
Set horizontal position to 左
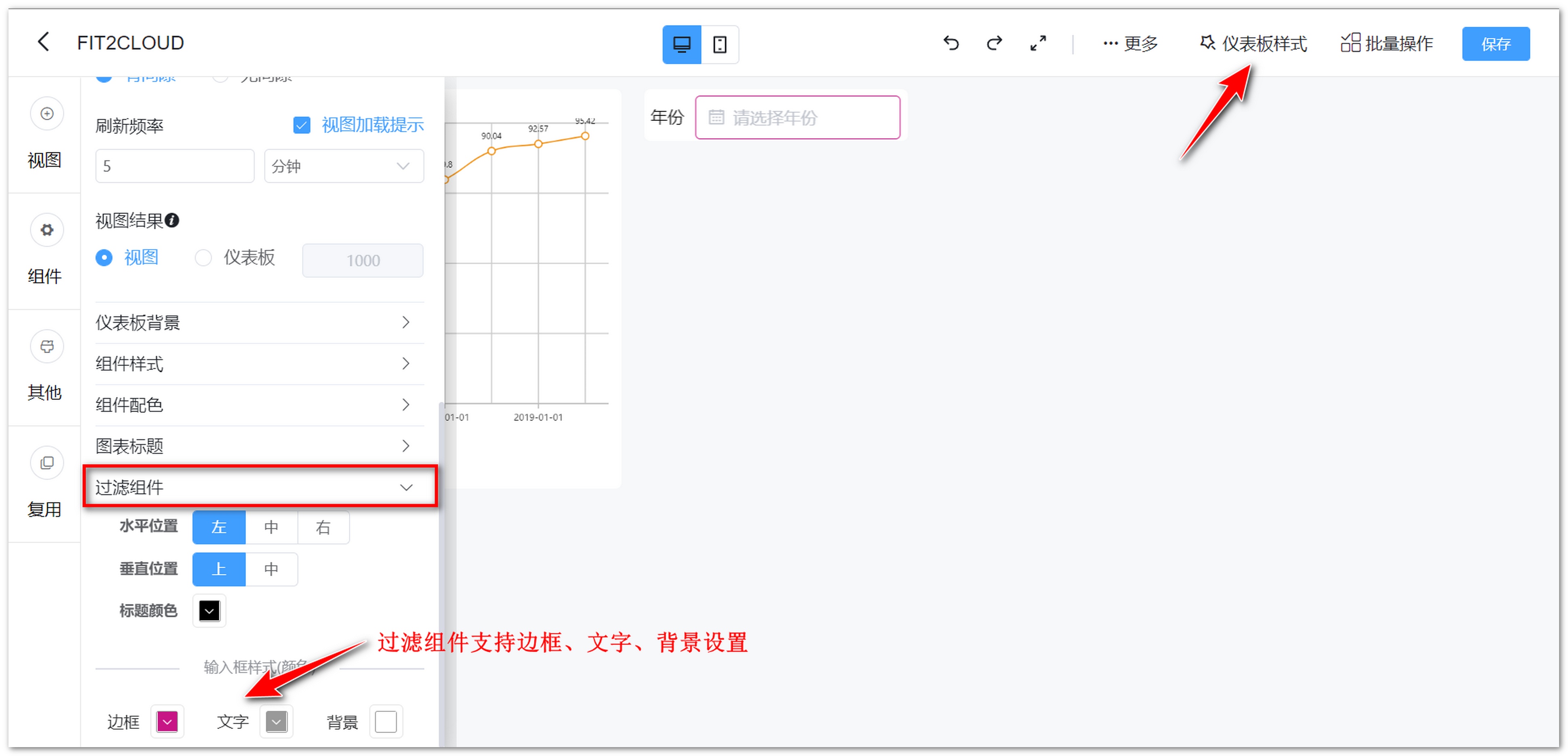point(219,528)
